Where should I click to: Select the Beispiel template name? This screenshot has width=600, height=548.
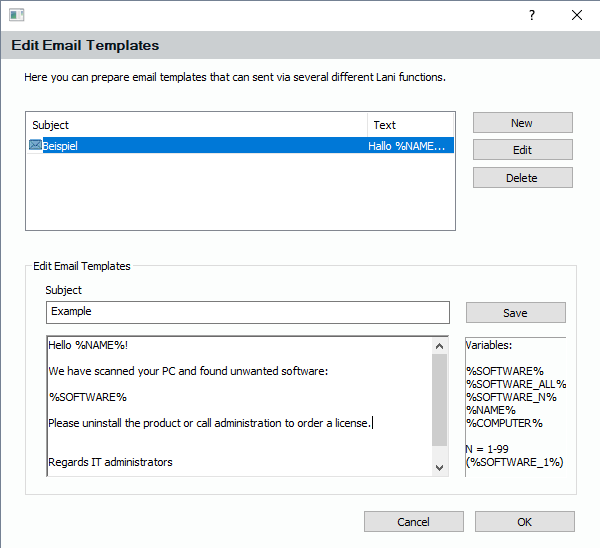click(60, 146)
